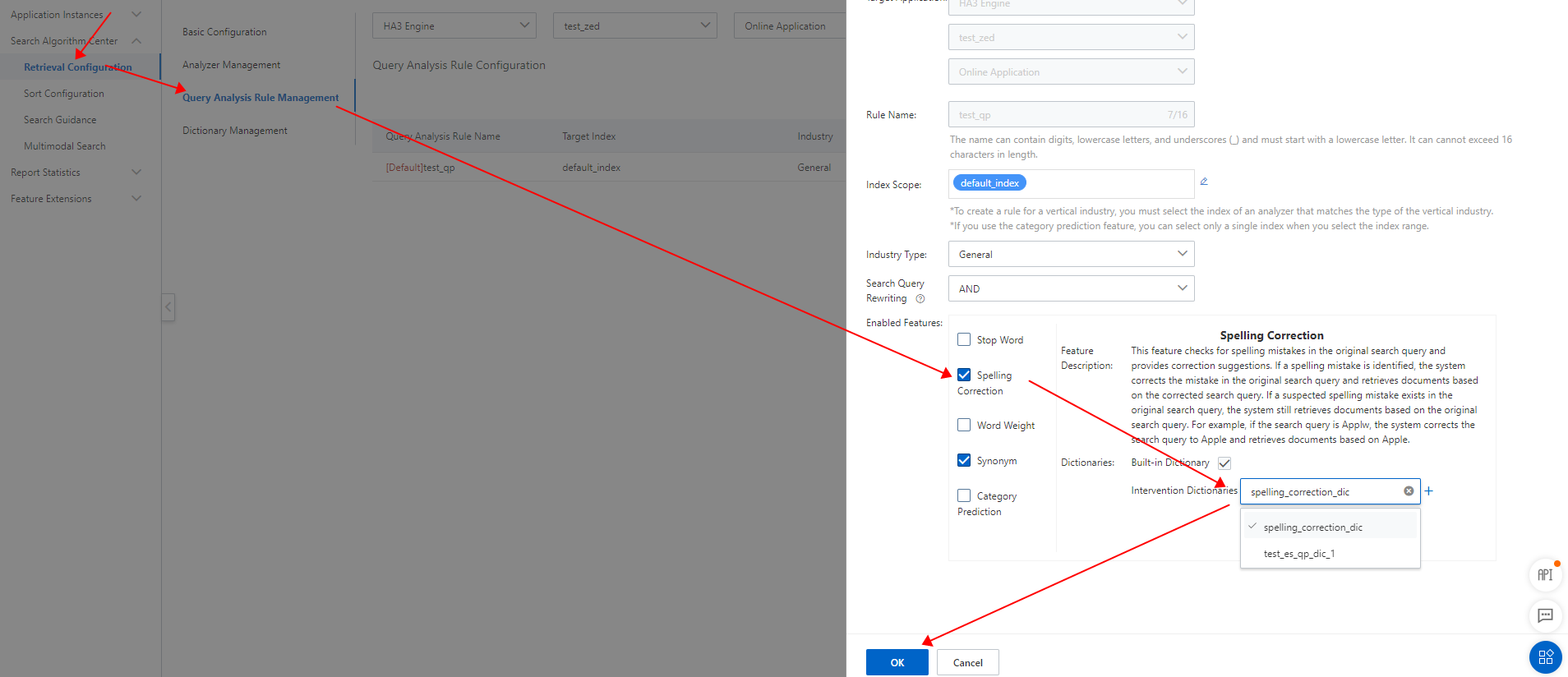Viewport: 1568px width, 677px height.
Task: Open the API floating icon
Action: click(1545, 575)
